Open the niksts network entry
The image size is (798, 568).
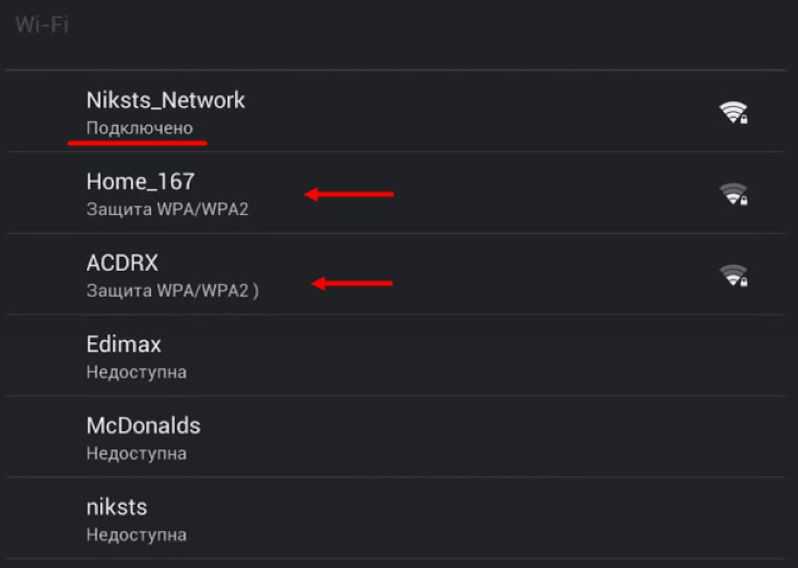(395, 519)
